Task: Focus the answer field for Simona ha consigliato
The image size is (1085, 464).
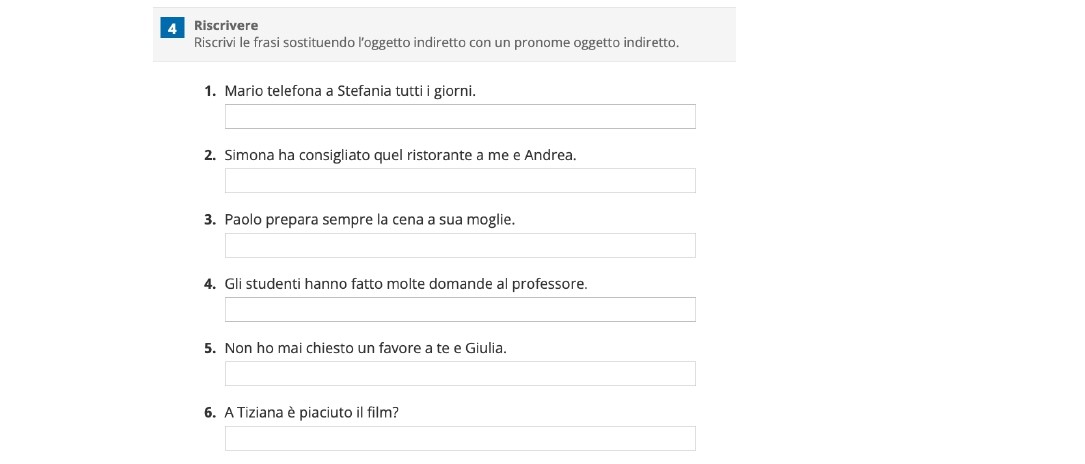Action: click(460, 180)
